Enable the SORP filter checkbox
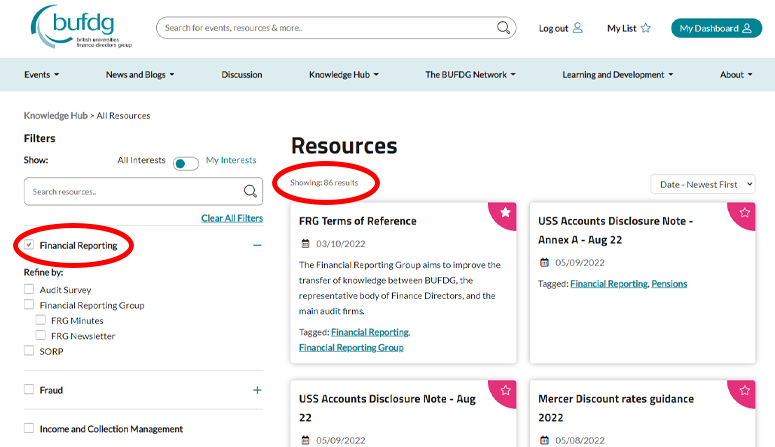 [29, 351]
